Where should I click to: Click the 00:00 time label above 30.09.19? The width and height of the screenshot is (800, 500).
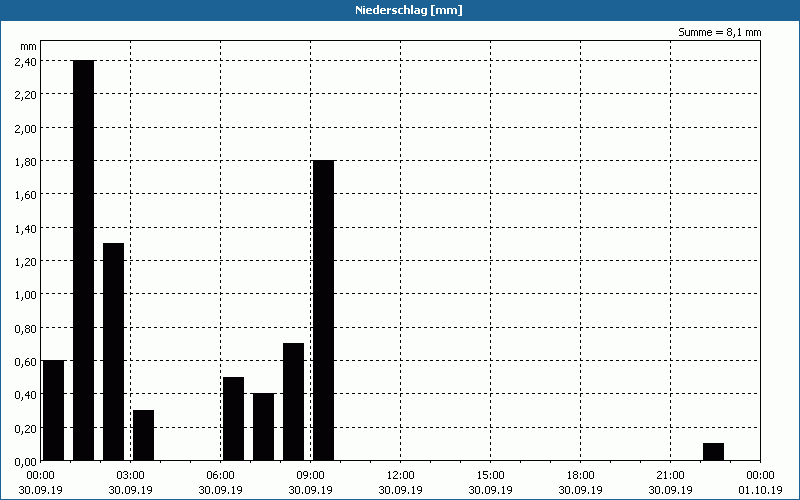(x=40, y=476)
